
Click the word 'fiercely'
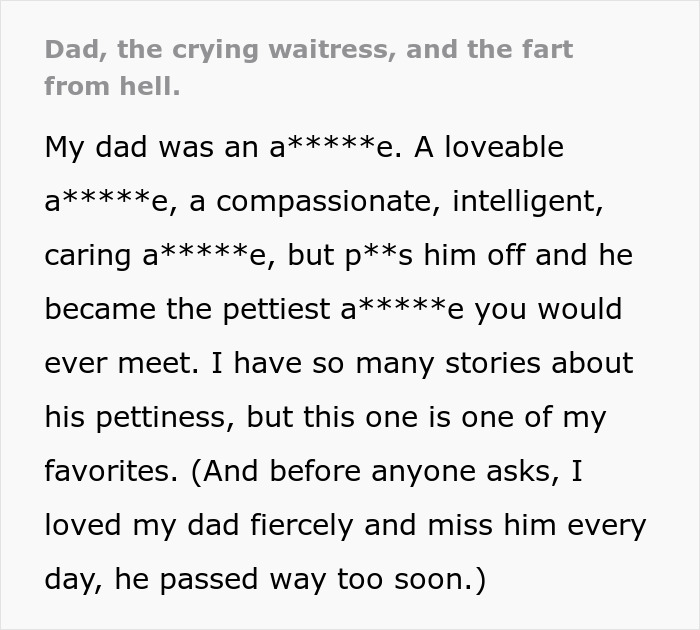coord(302,525)
